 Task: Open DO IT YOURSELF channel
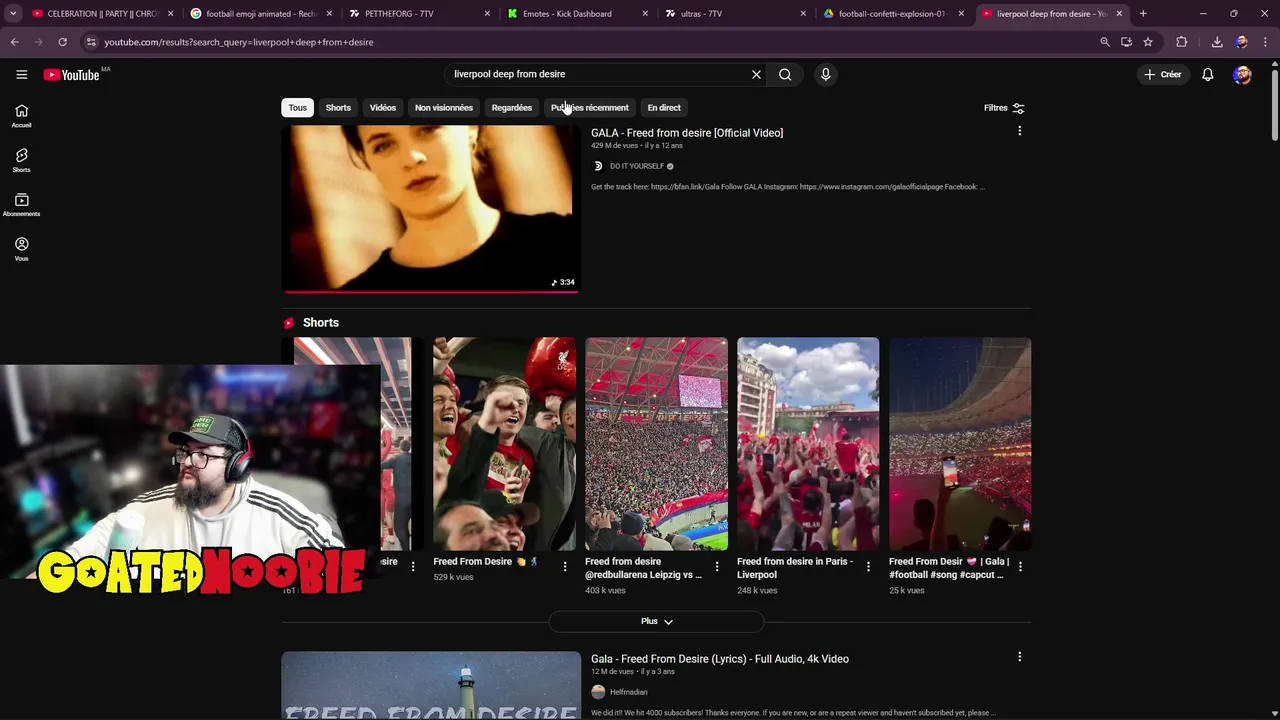(636, 166)
